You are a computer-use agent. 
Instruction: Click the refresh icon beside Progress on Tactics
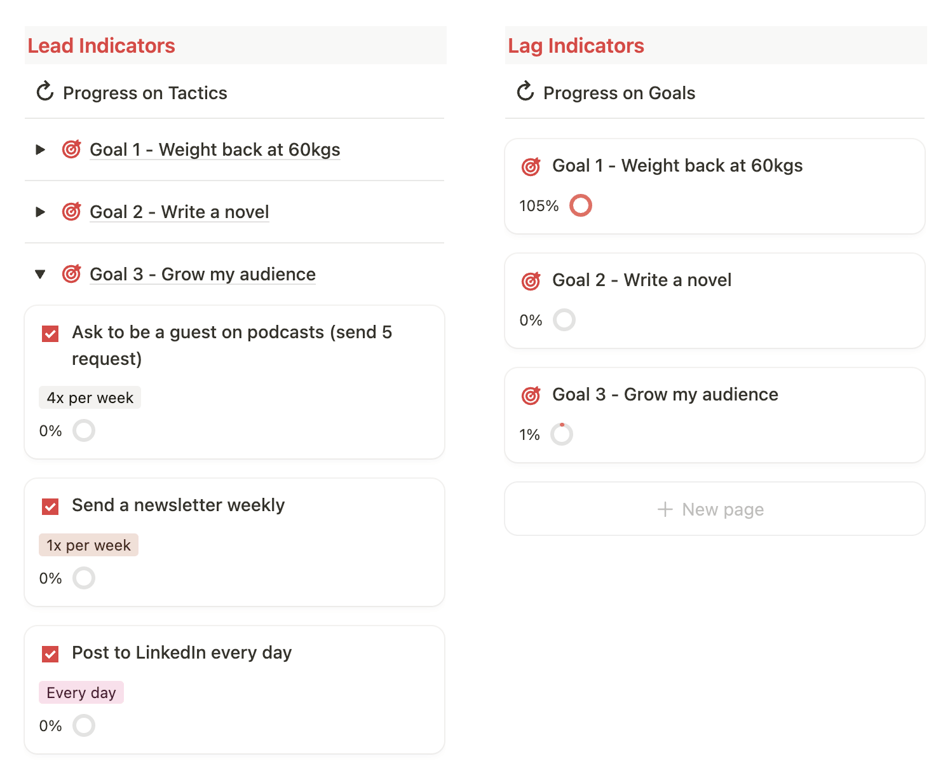click(x=44, y=91)
